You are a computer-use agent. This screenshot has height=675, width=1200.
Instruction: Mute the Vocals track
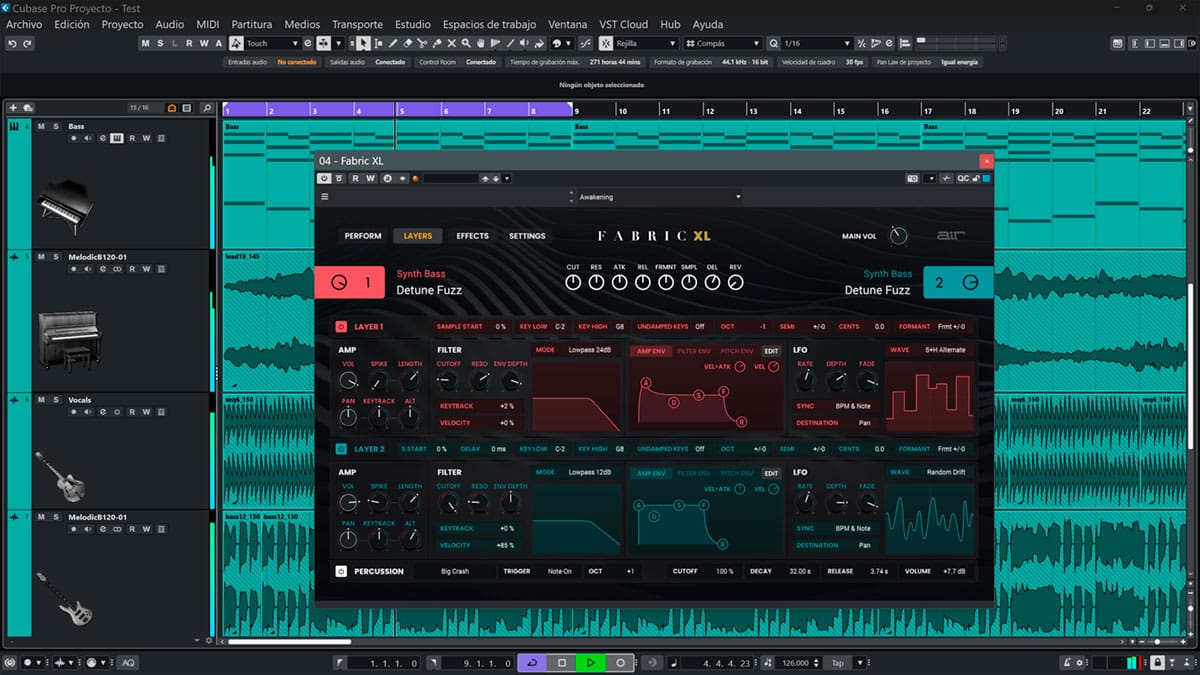42,400
